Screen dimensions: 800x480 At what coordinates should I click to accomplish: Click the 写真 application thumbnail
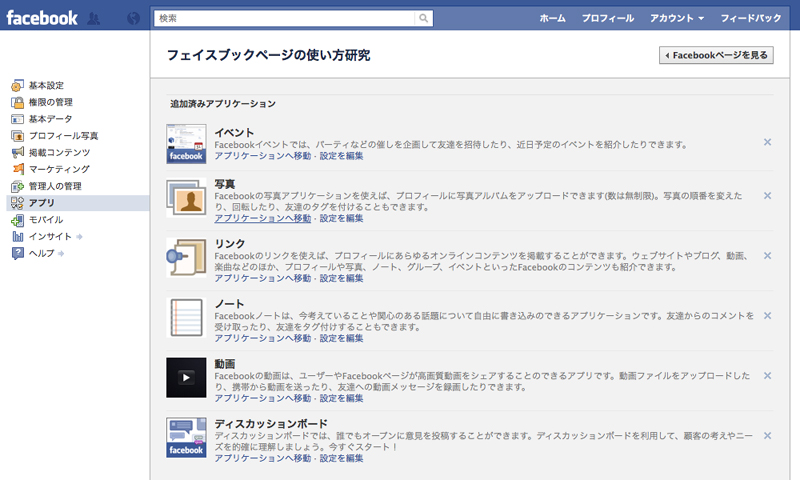(x=186, y=197)
